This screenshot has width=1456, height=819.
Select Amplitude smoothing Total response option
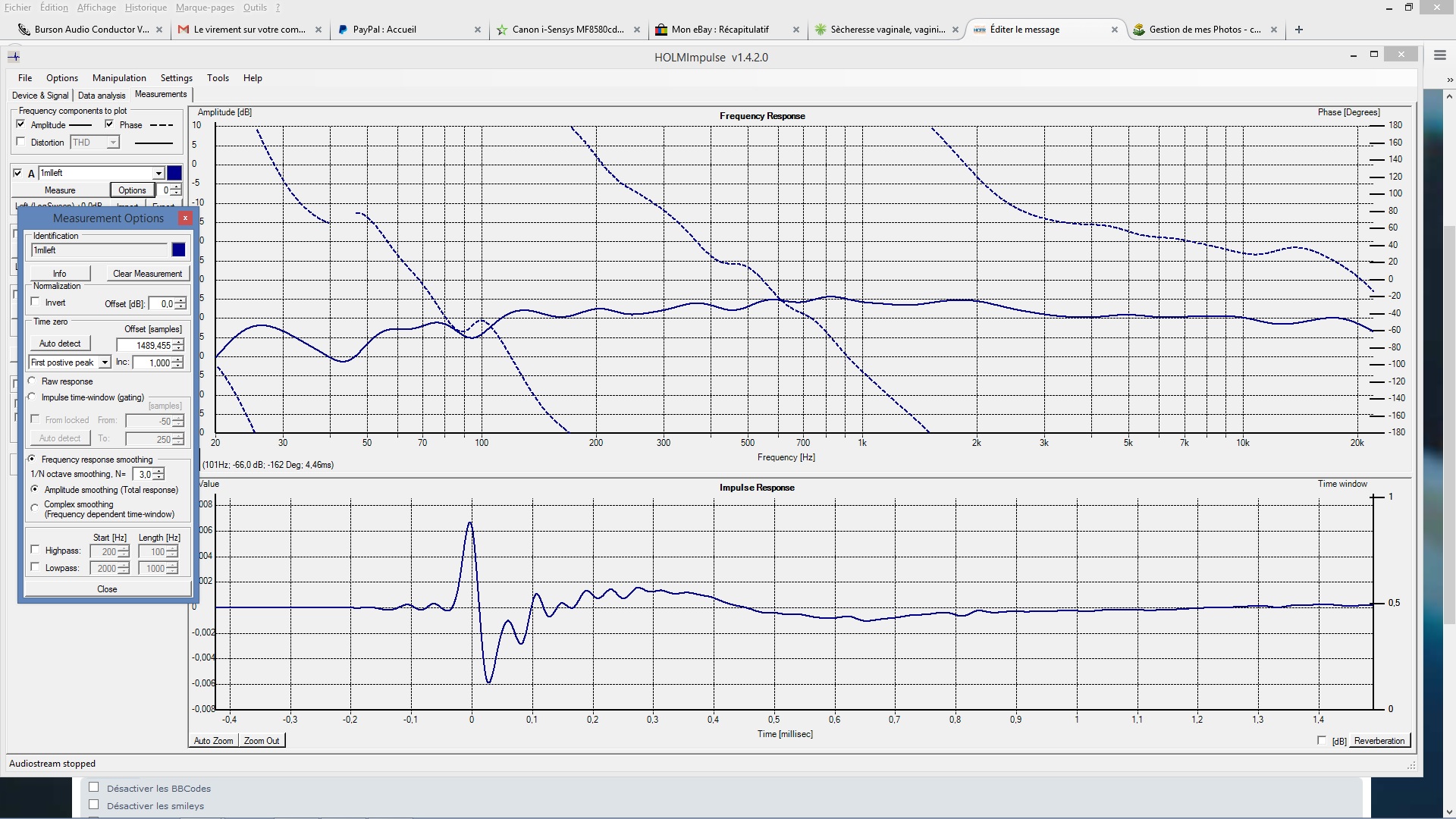coord(35,489)
